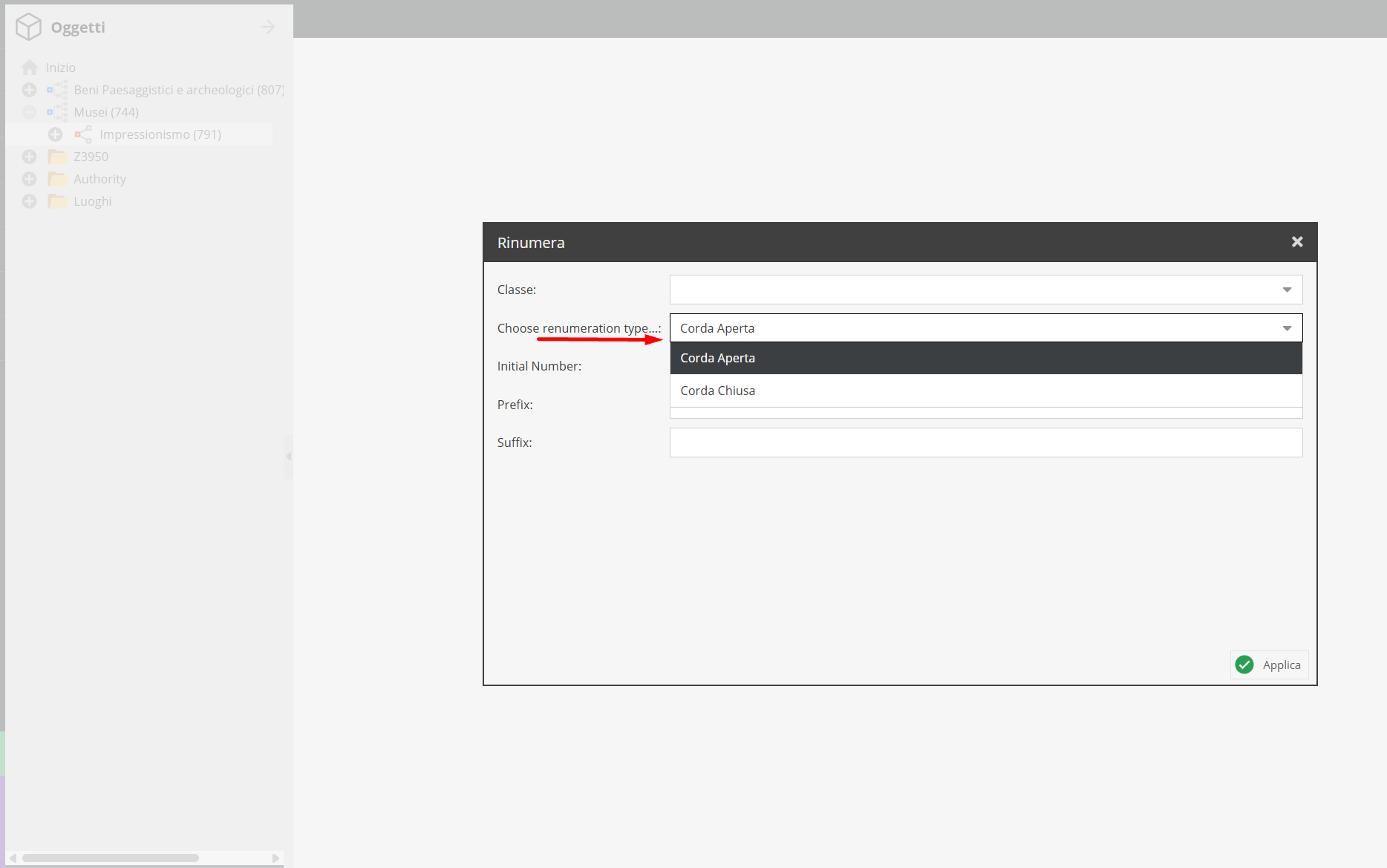
Task: Click the Suffix input field
Action: [986, 443]
